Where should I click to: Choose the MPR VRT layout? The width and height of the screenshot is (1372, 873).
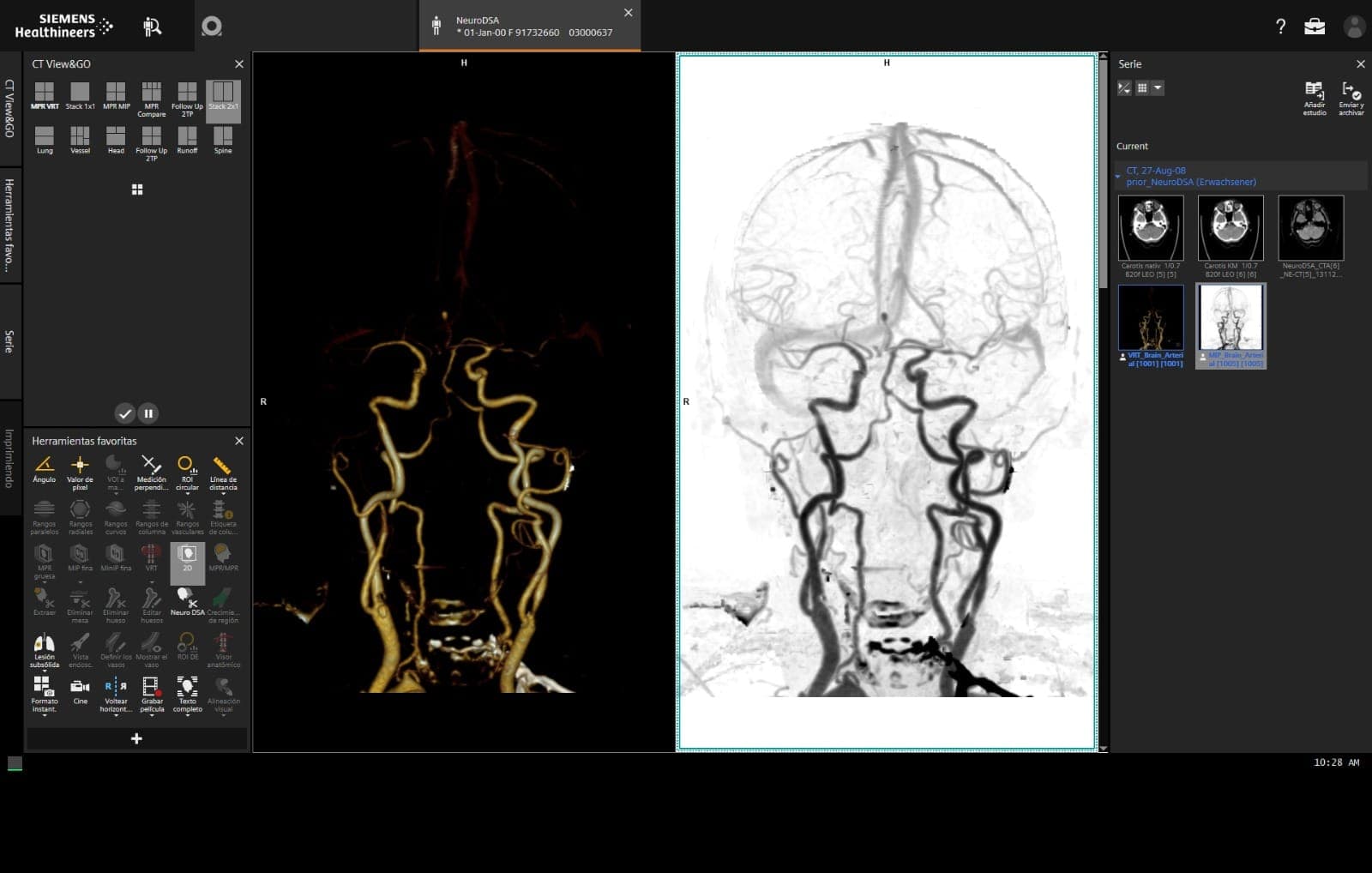44,93
